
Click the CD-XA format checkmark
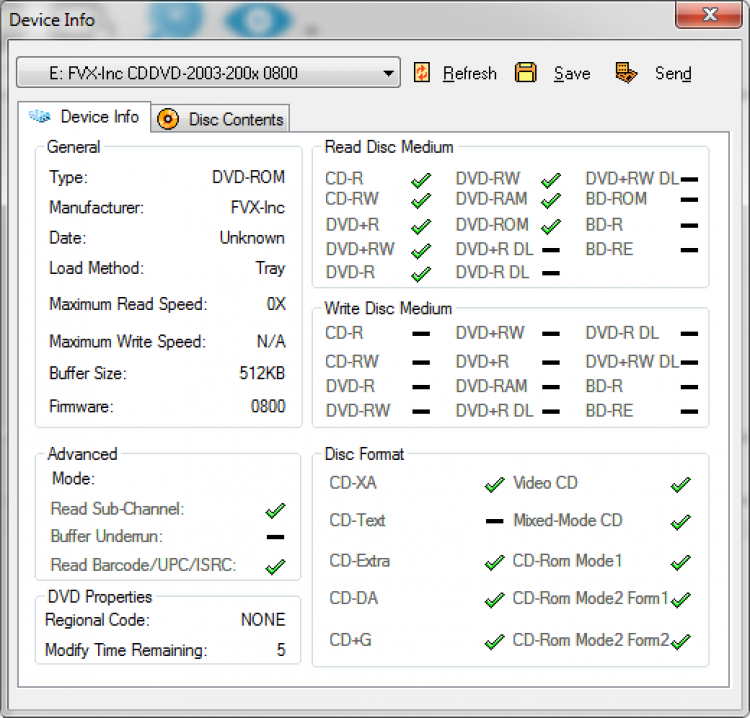(x=495, y=485)
